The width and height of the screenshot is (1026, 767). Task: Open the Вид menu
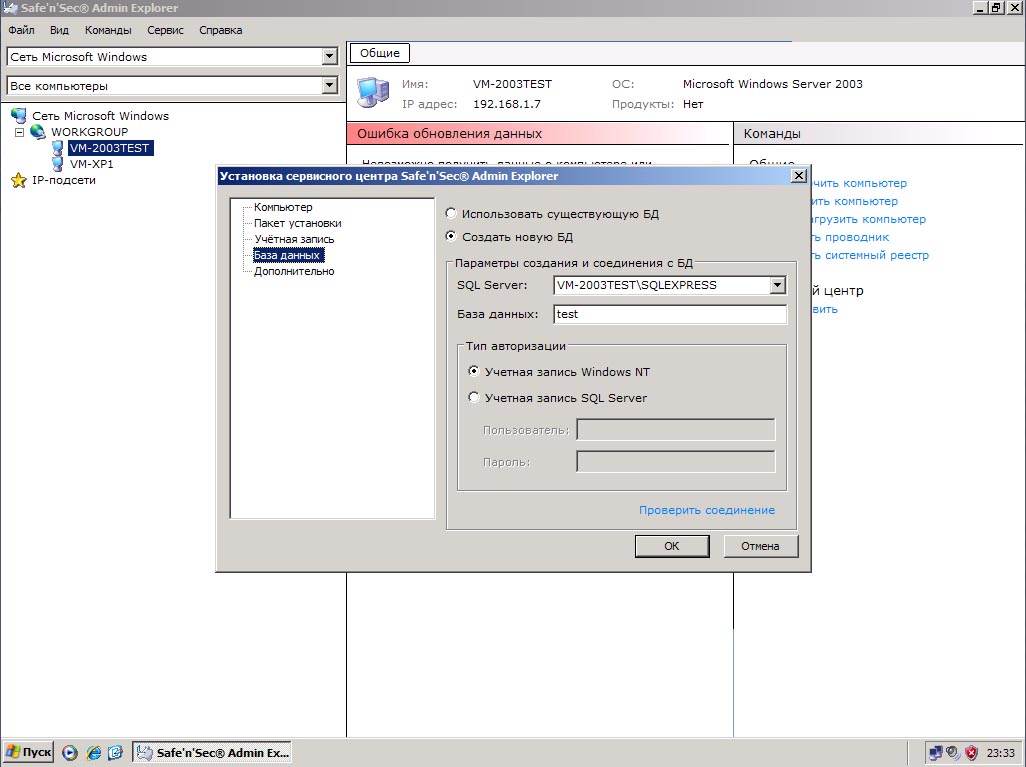[59, 30]
